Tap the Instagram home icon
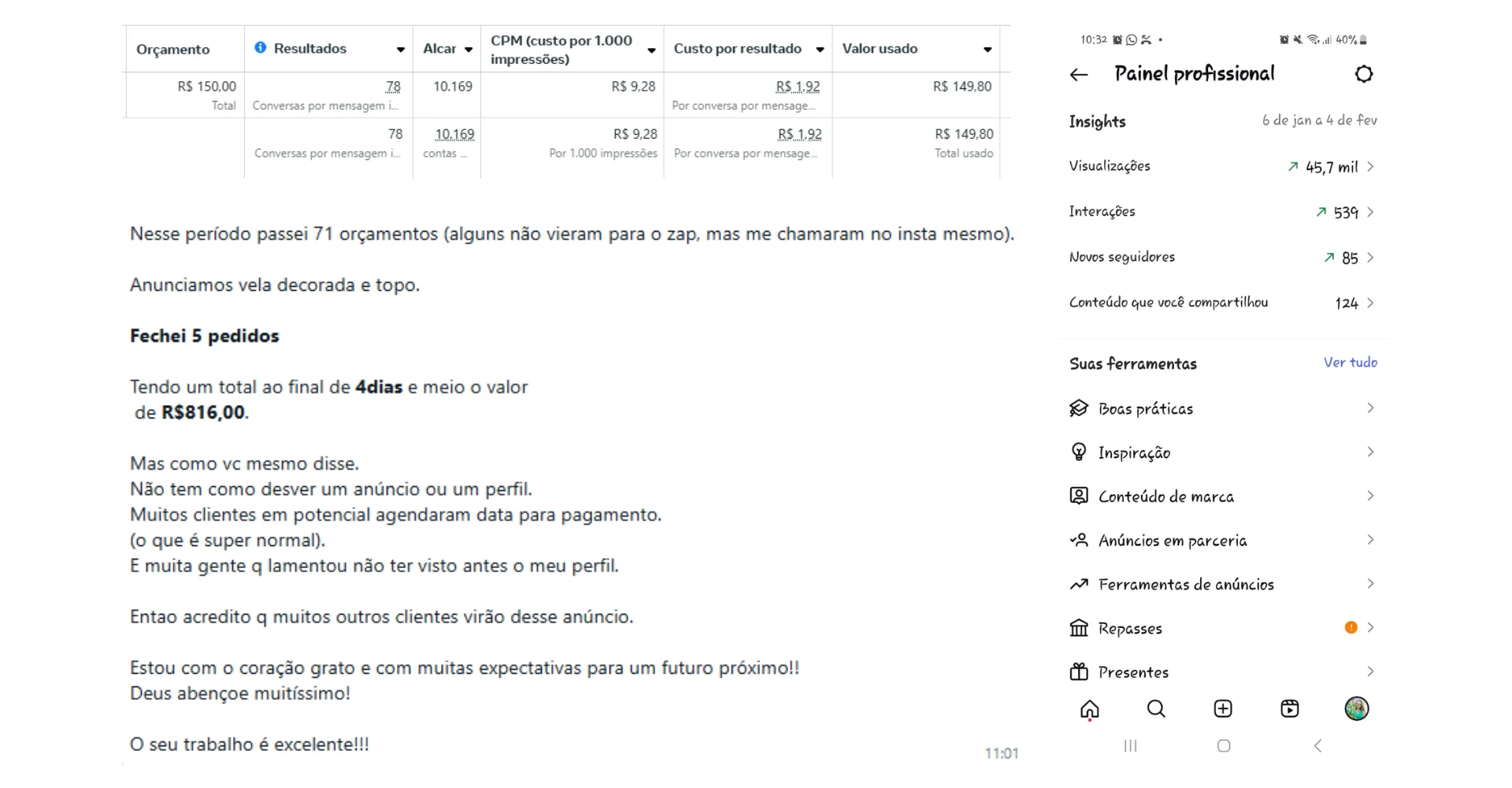The width and height of the screenshot is (1512, 788). tap(1090, 709)
